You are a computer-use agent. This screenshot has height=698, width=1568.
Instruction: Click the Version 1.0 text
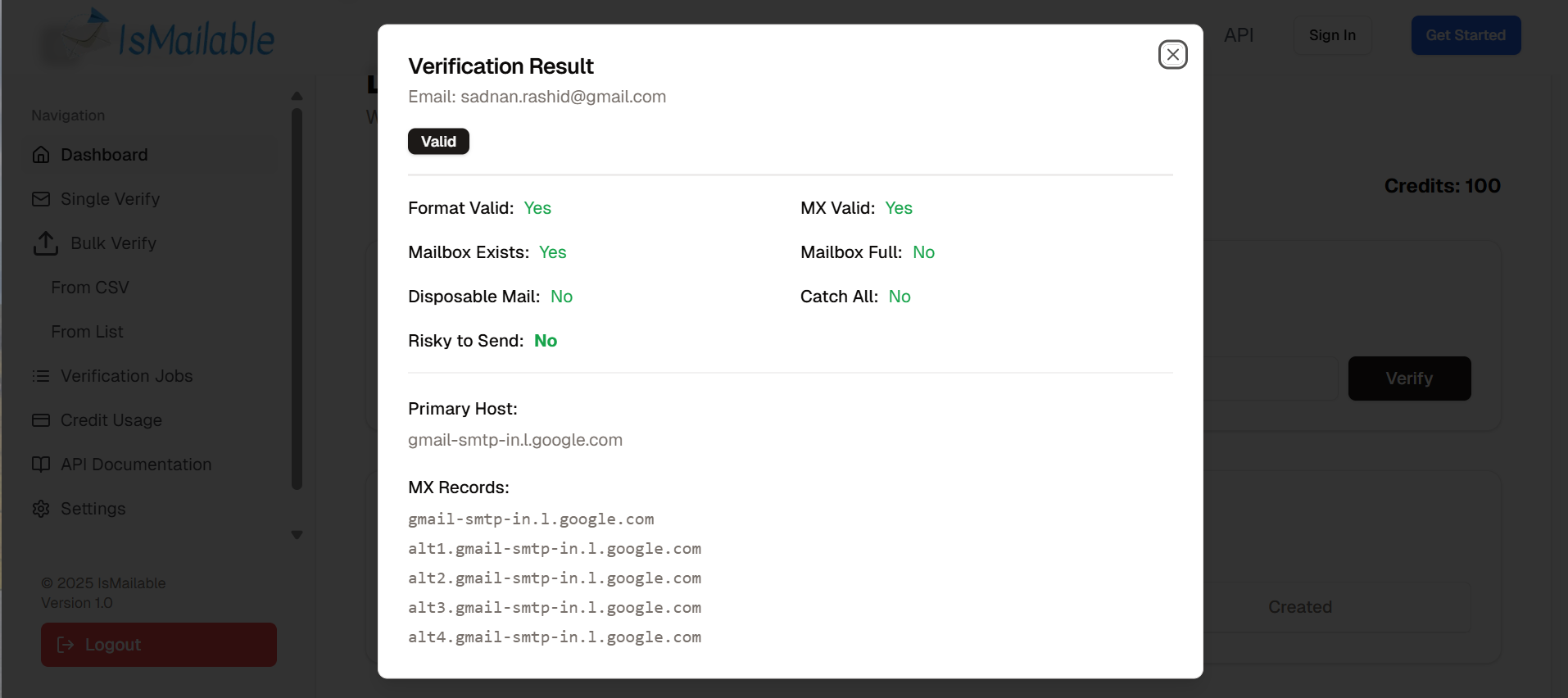(x=77, y=603)
